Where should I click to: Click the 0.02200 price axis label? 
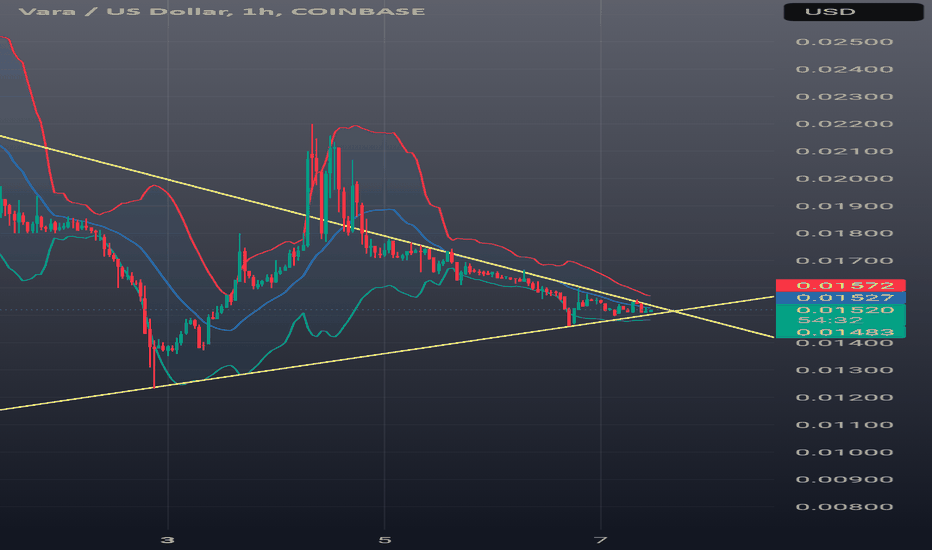(x=844, y=124)
